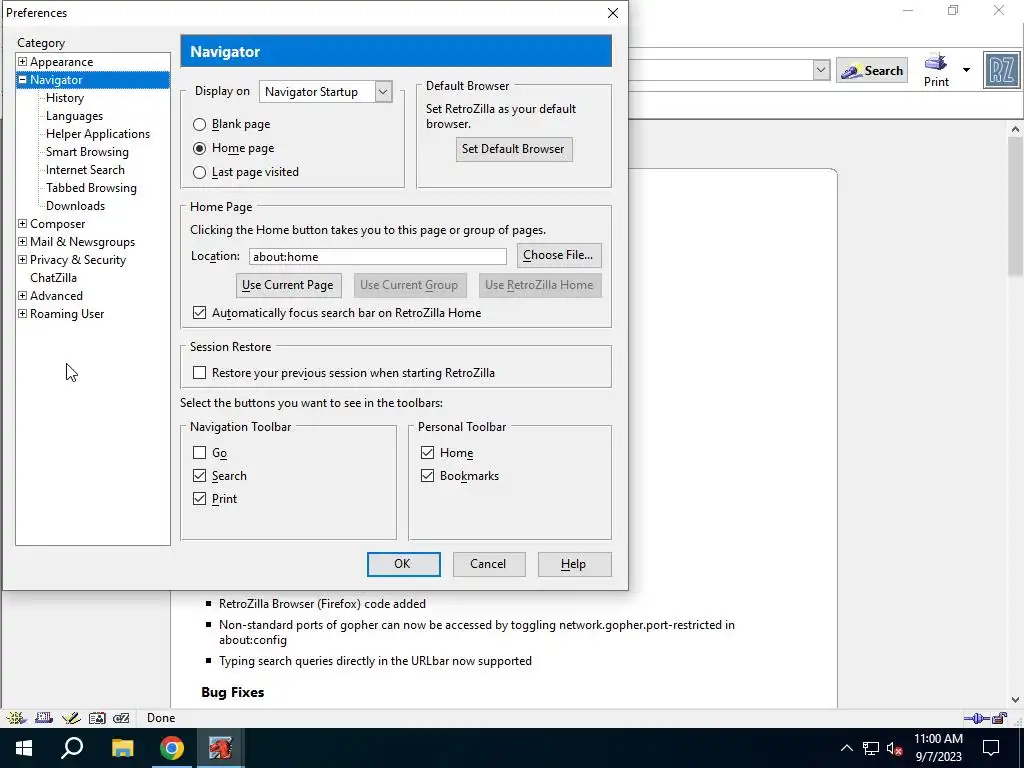The width and height of the screenshot is (1024, 768).
Task: Select Languages in the category tree
Action: (x=74, y=116)
